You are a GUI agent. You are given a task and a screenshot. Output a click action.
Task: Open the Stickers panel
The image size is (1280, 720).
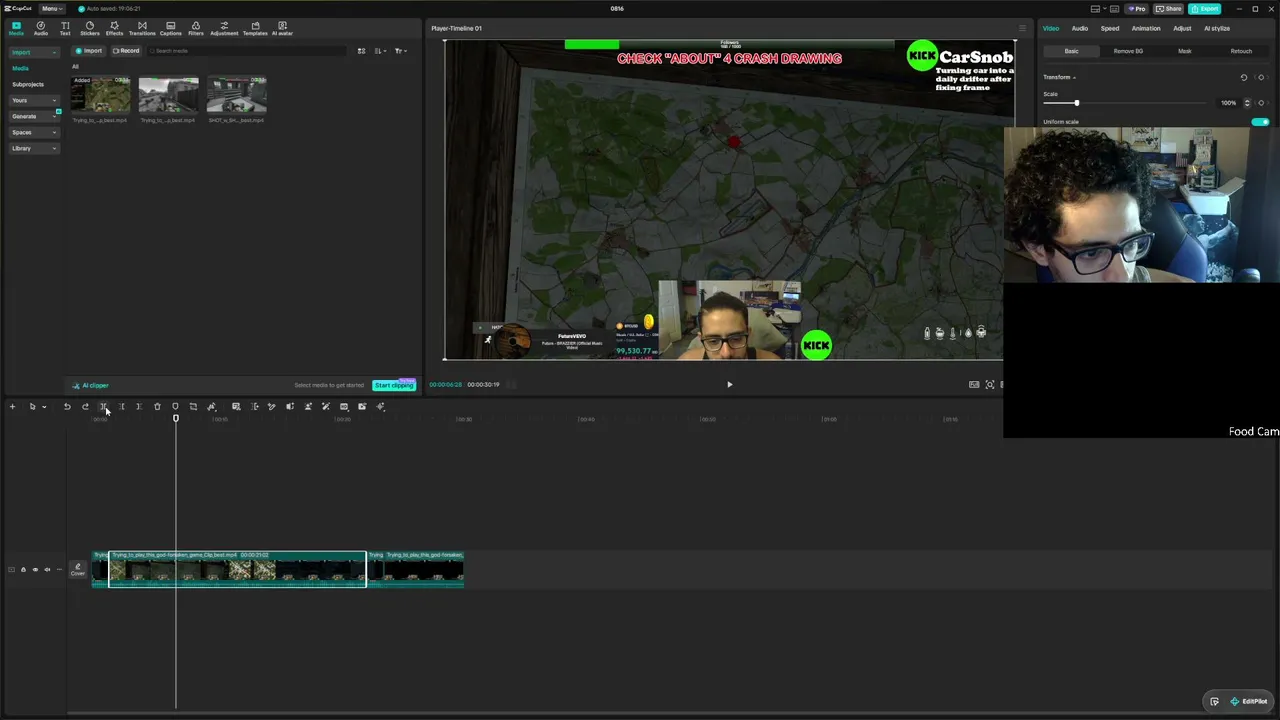(90, 28)
